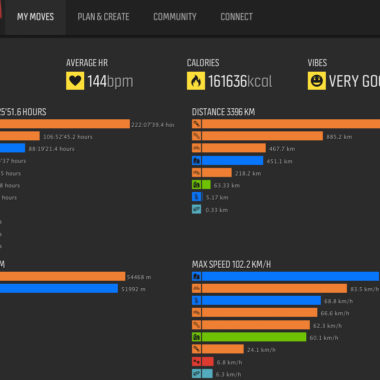
Task: Click the sport icon of the 24.1 km/h row
Action: coord(196,349)
